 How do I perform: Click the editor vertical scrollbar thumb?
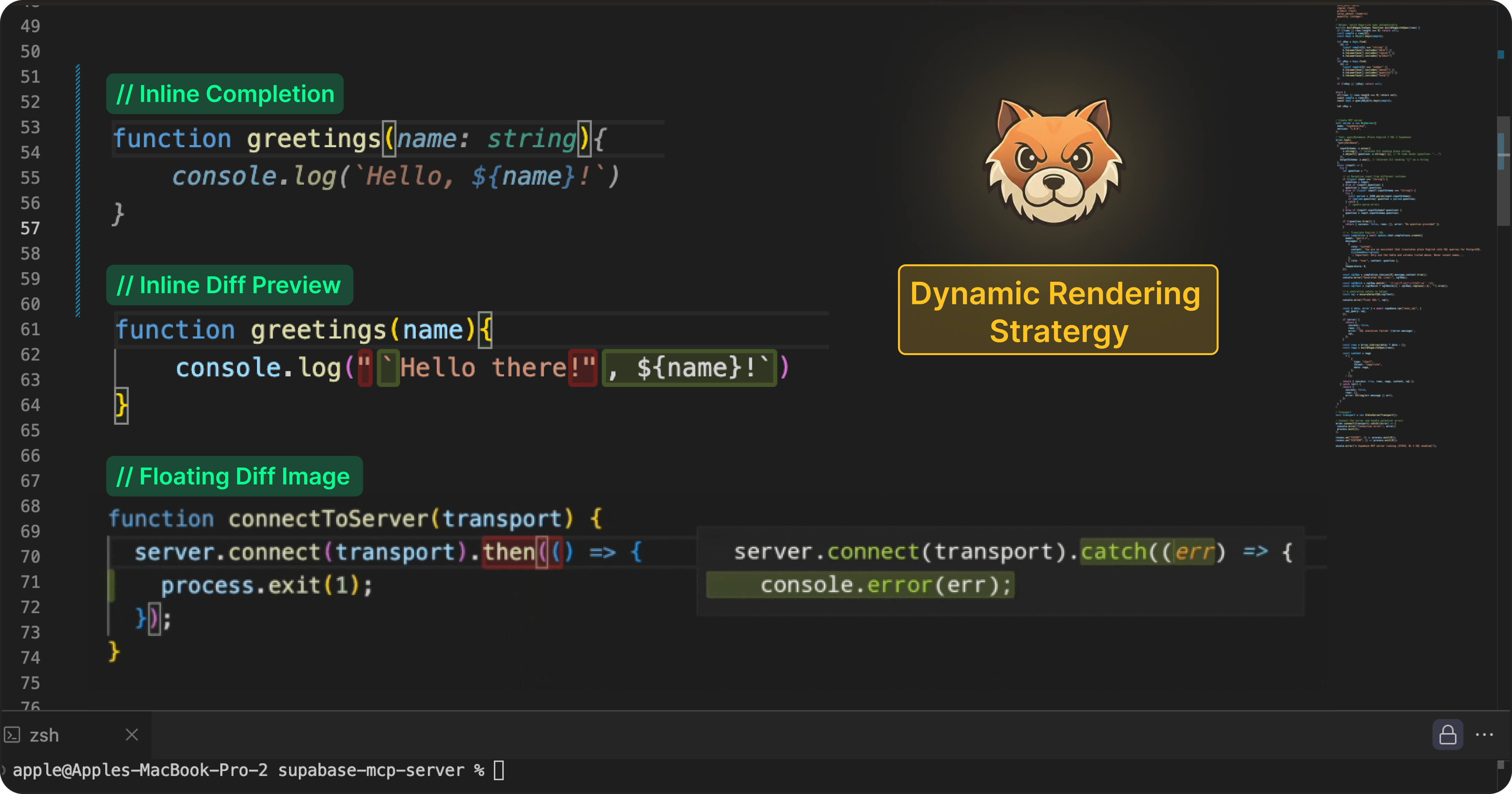click(1503, 171)
